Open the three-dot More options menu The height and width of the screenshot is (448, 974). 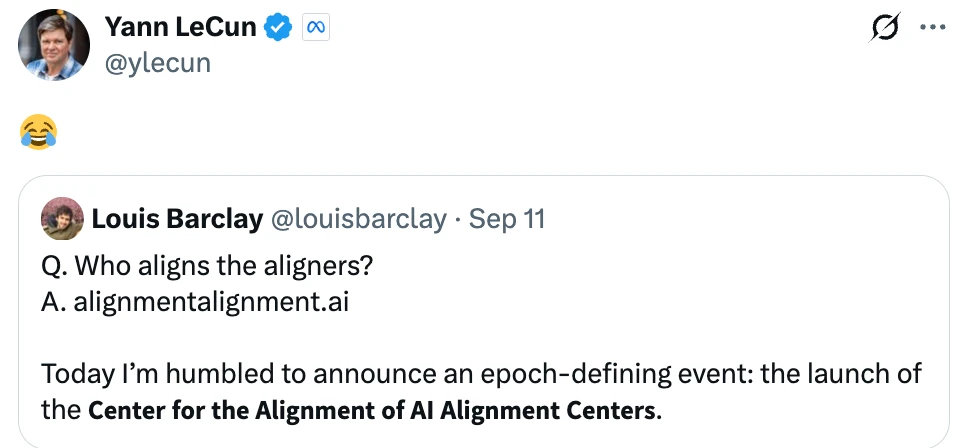[931, 30]
